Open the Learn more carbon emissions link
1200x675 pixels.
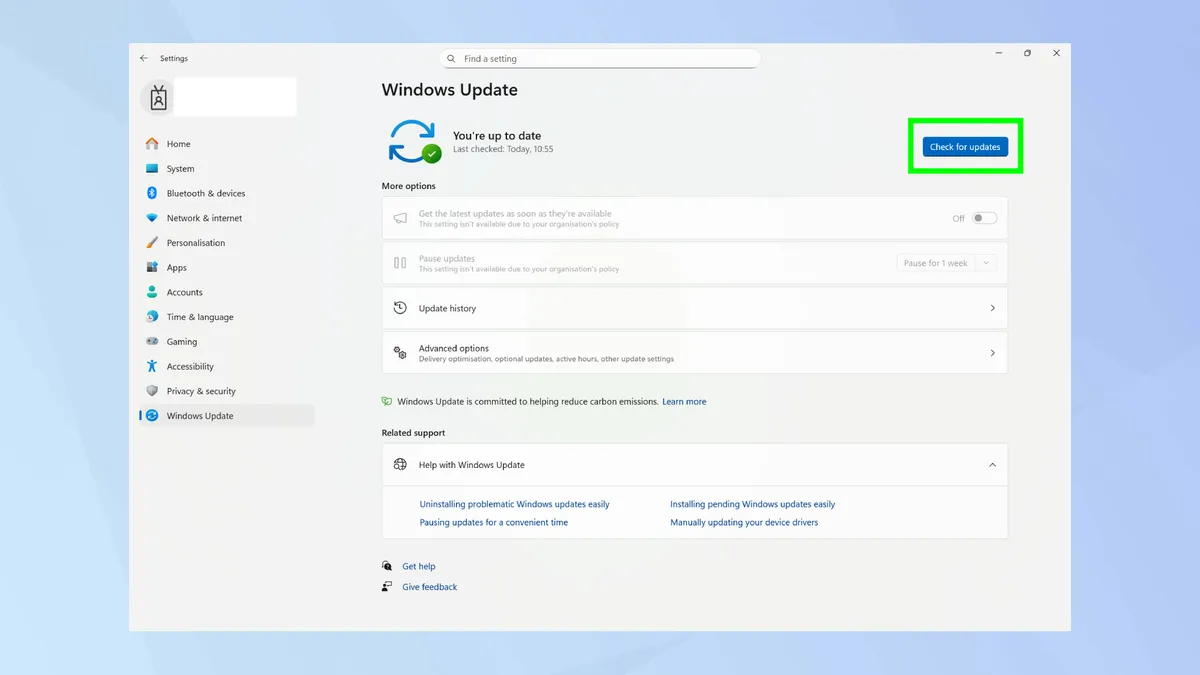coord(684,401)
